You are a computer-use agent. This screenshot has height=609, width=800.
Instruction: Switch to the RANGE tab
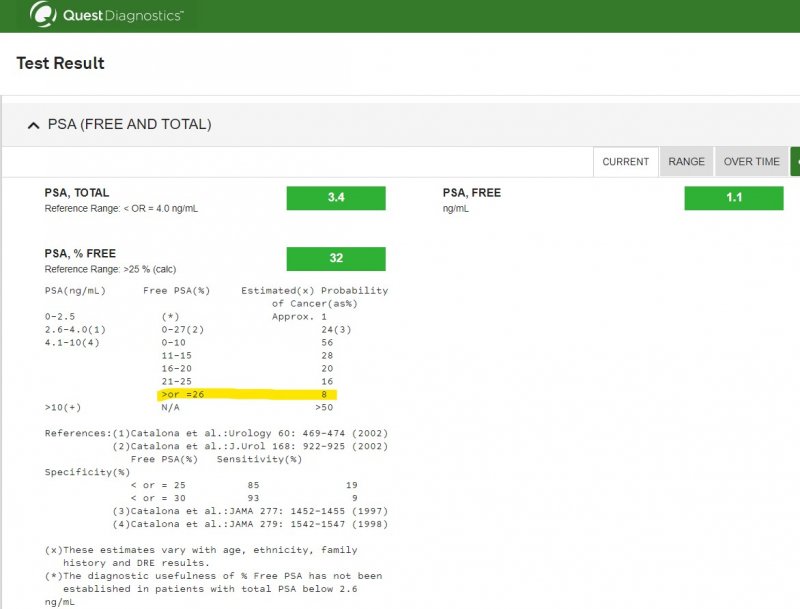686,162
